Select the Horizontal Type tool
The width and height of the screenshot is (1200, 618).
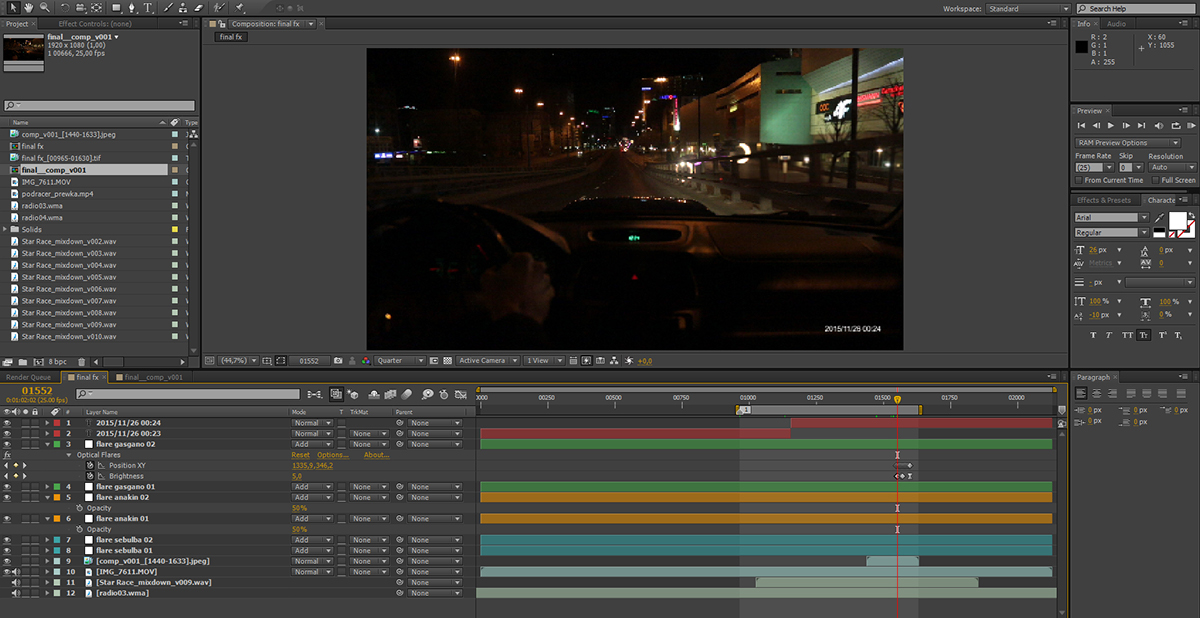coord(149,8)
